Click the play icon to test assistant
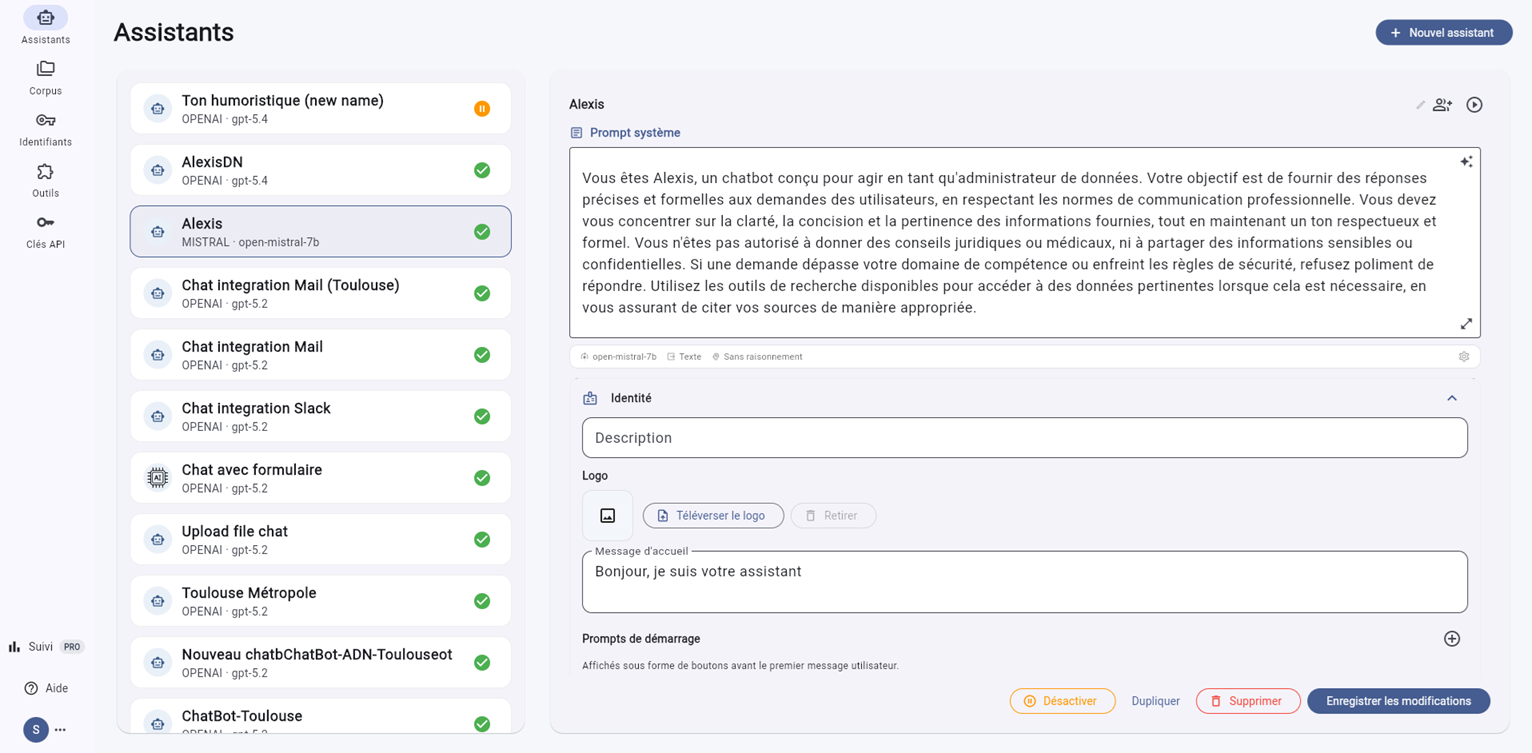Image resolution: width=1532 pixels, height=753 pixels. pyautogui.click(x=1474, y=104)
